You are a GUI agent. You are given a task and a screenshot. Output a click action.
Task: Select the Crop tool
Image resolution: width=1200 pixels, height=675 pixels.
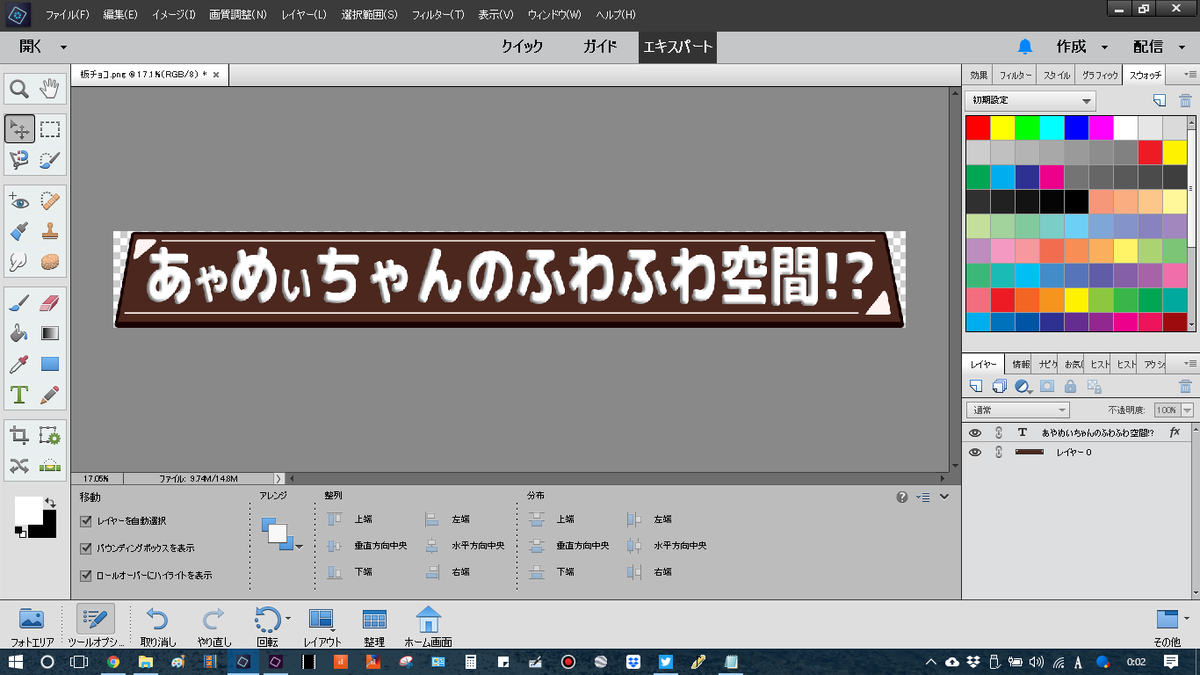click(x=19, y=435)
